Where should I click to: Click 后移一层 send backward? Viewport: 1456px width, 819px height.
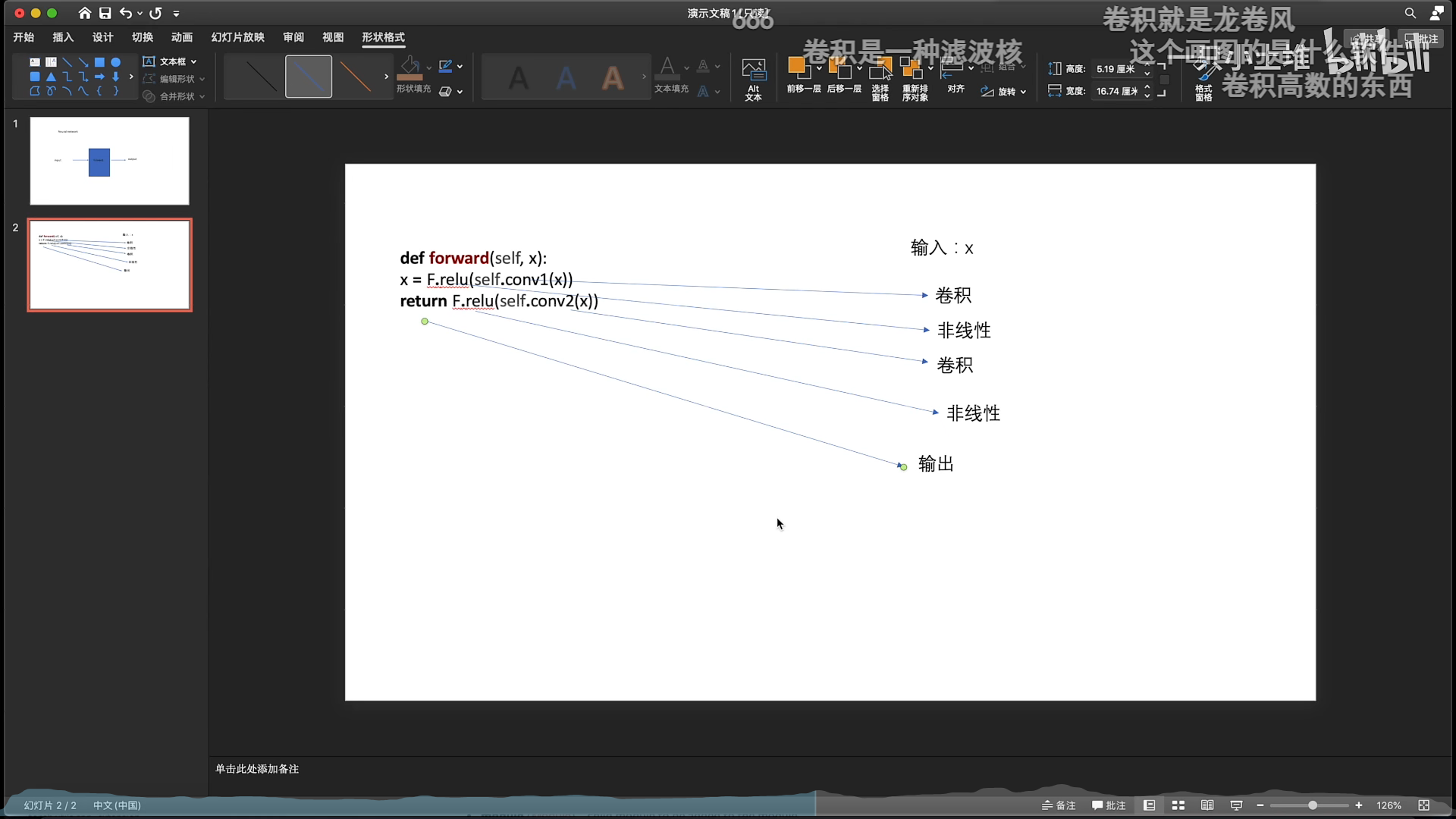click(843, 75)
